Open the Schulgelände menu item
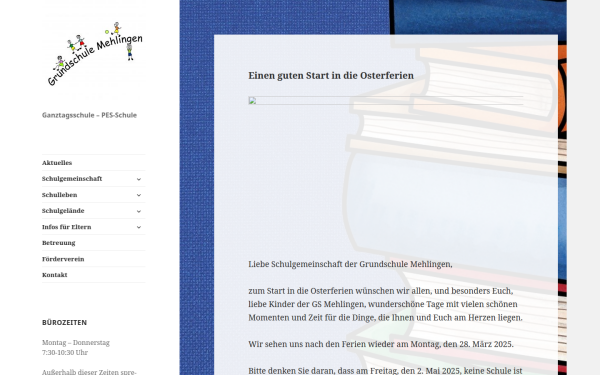This screenshot has width=600, height=375. point(63,211)
